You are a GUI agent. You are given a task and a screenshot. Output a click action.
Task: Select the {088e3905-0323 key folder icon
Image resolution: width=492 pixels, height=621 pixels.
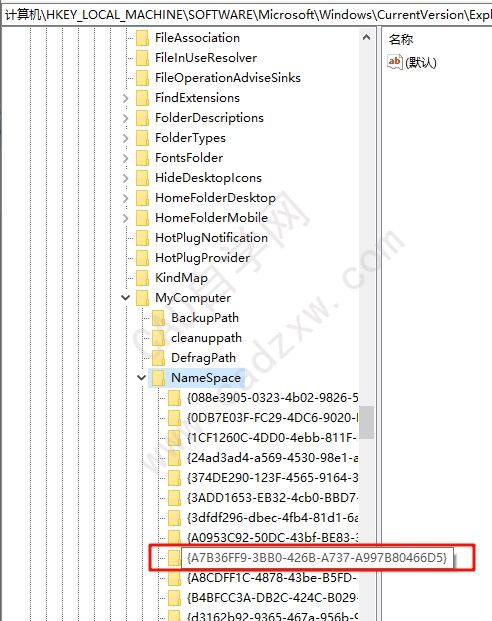pyautogui.click(x=174, y=398)
